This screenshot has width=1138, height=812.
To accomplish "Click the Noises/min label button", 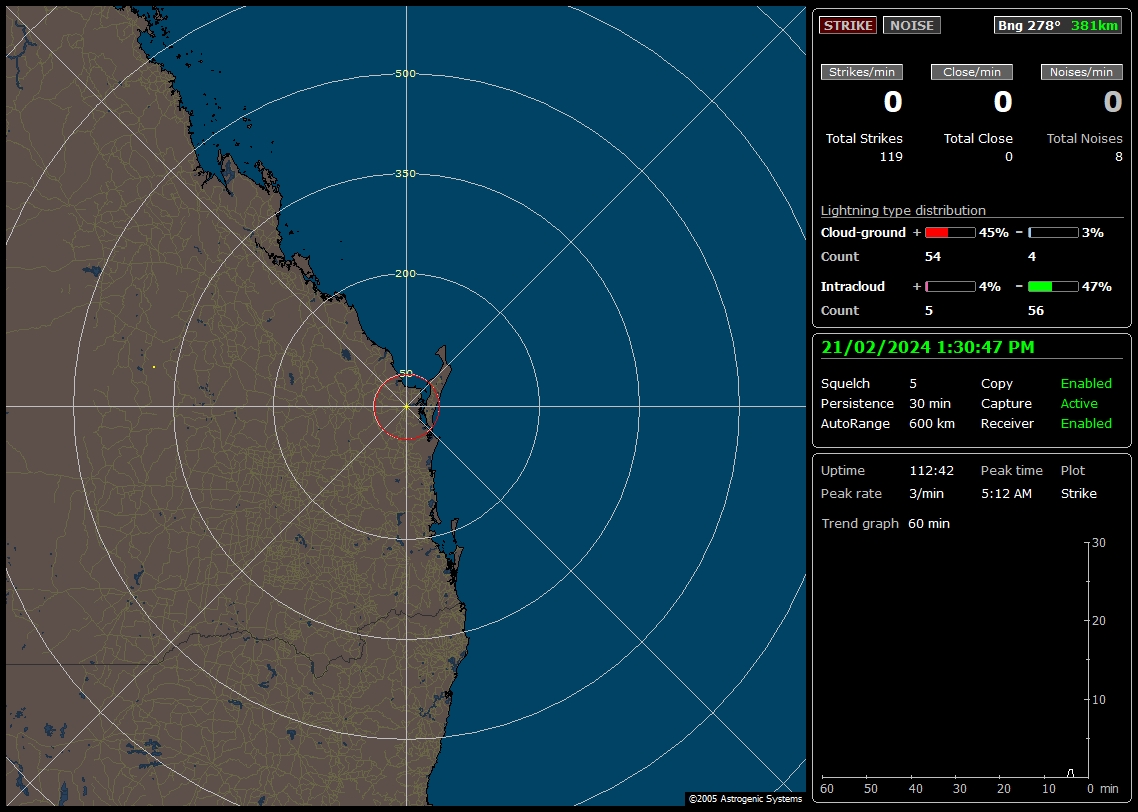I will coord(1081,72).
